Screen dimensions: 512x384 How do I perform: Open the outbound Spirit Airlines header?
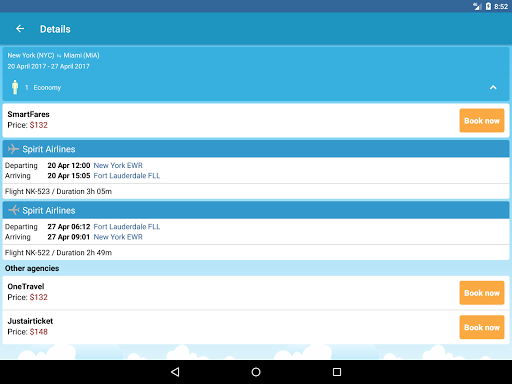(x=256, y=149)
